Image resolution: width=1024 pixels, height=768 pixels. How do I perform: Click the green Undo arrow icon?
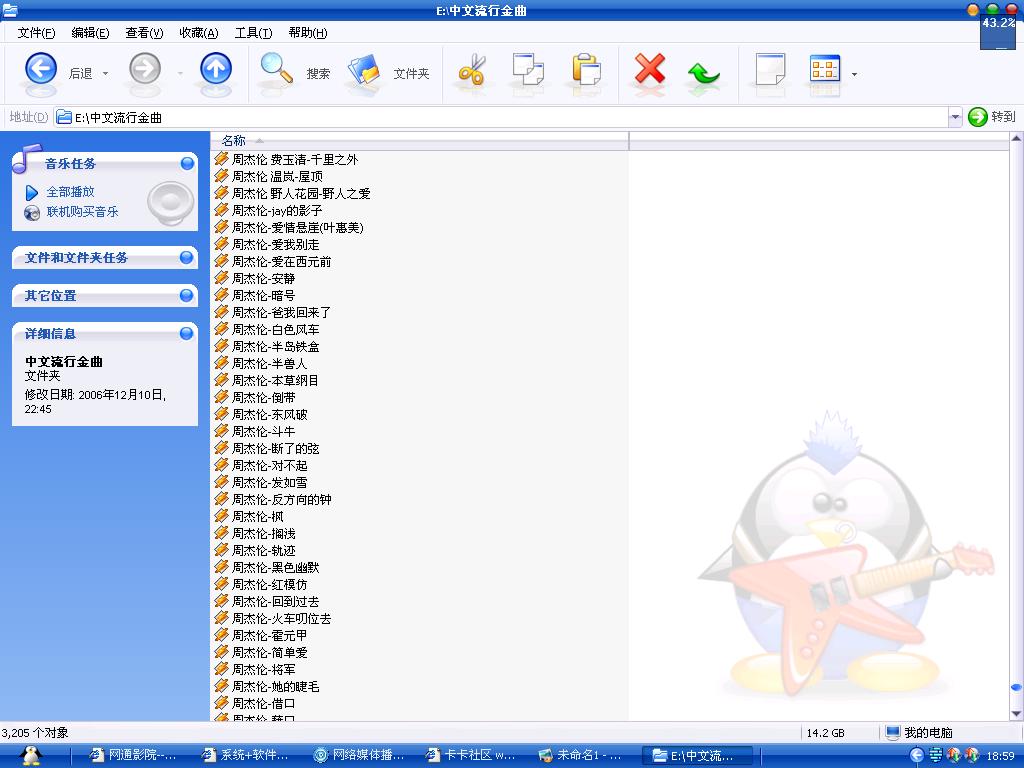pyautogui.click(x=703, y=72)
